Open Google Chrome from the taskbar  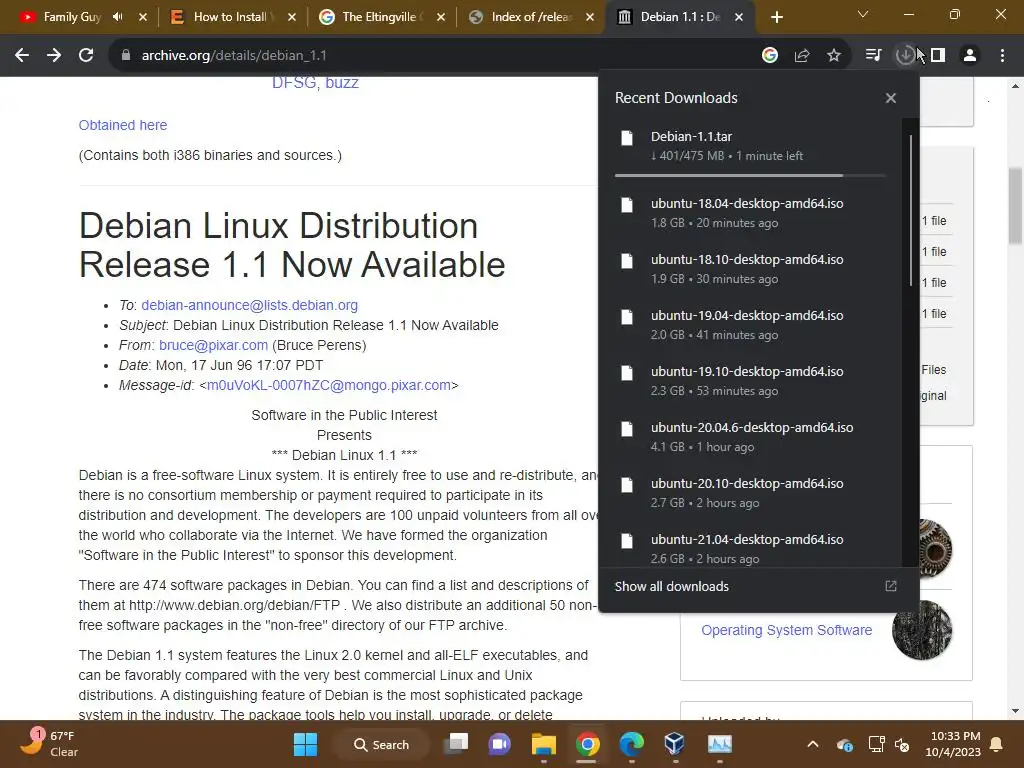click(587, 744)
